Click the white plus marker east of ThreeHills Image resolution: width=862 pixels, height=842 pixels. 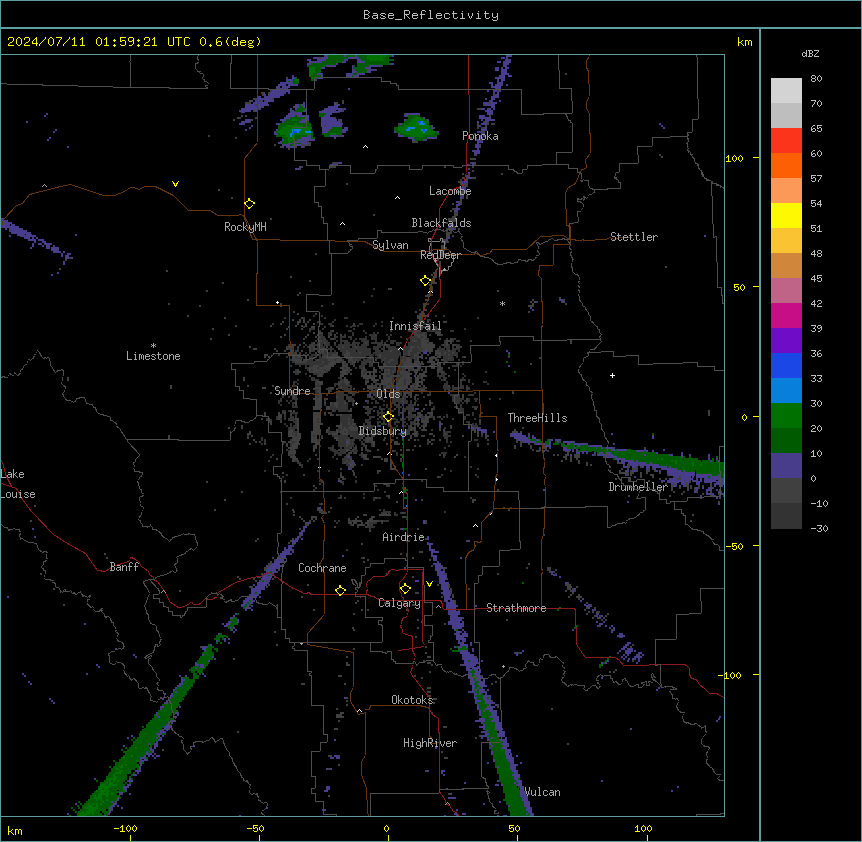(x=612, y=375)
